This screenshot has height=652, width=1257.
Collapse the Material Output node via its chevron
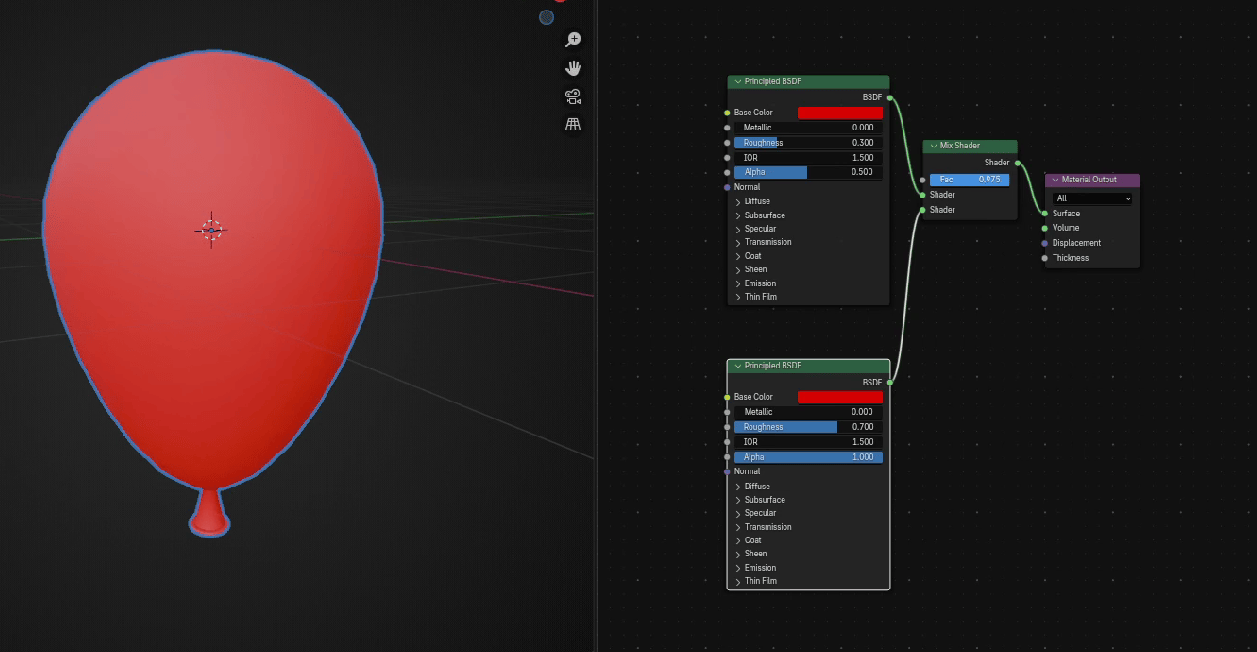[x=1054, y=180]
